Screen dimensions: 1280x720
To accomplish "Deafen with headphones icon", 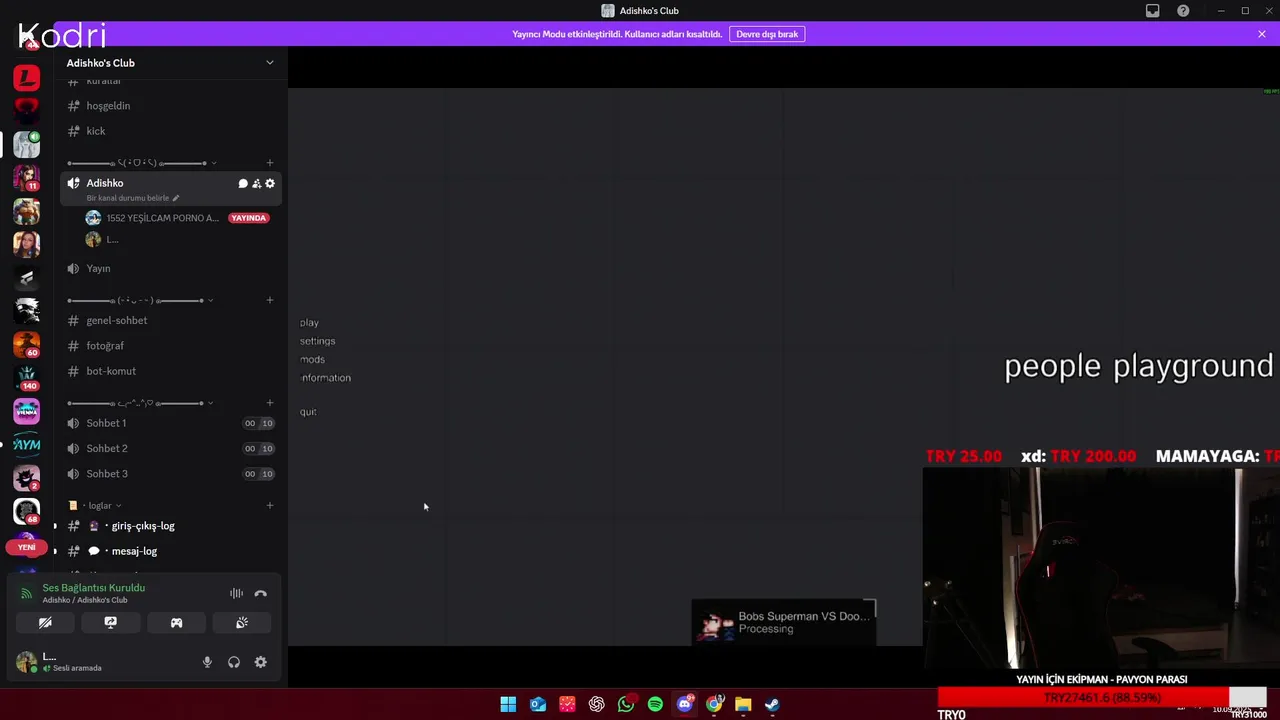I will (234, 662).
